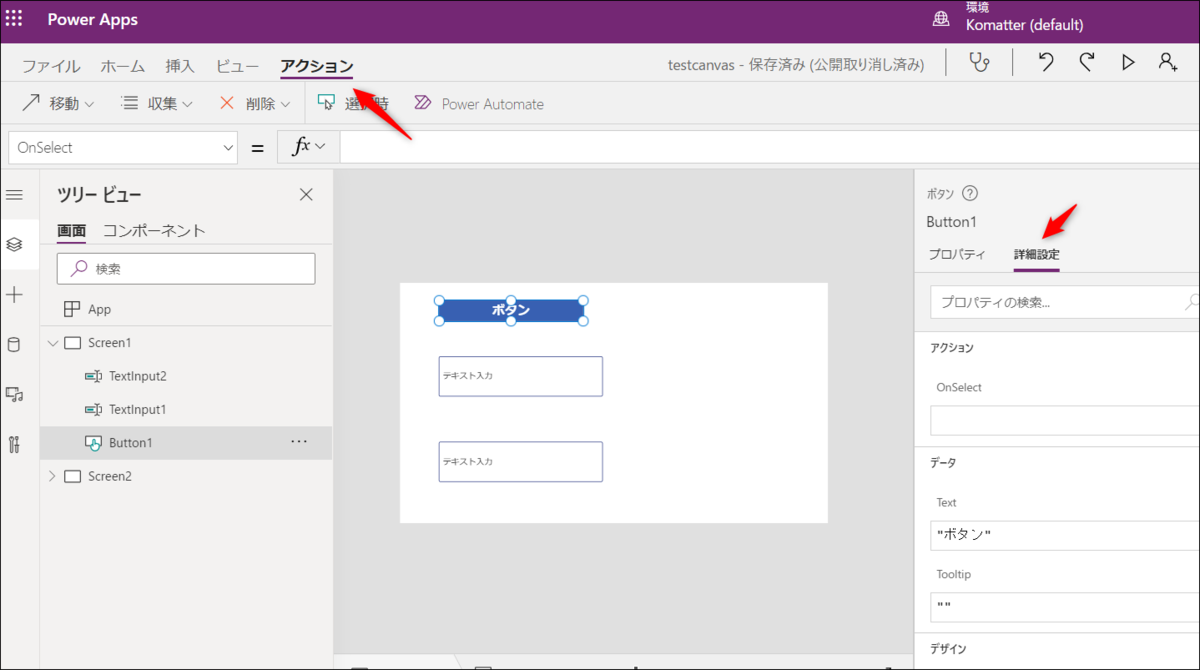Open the 挿入 menu tab

[180, 66]
